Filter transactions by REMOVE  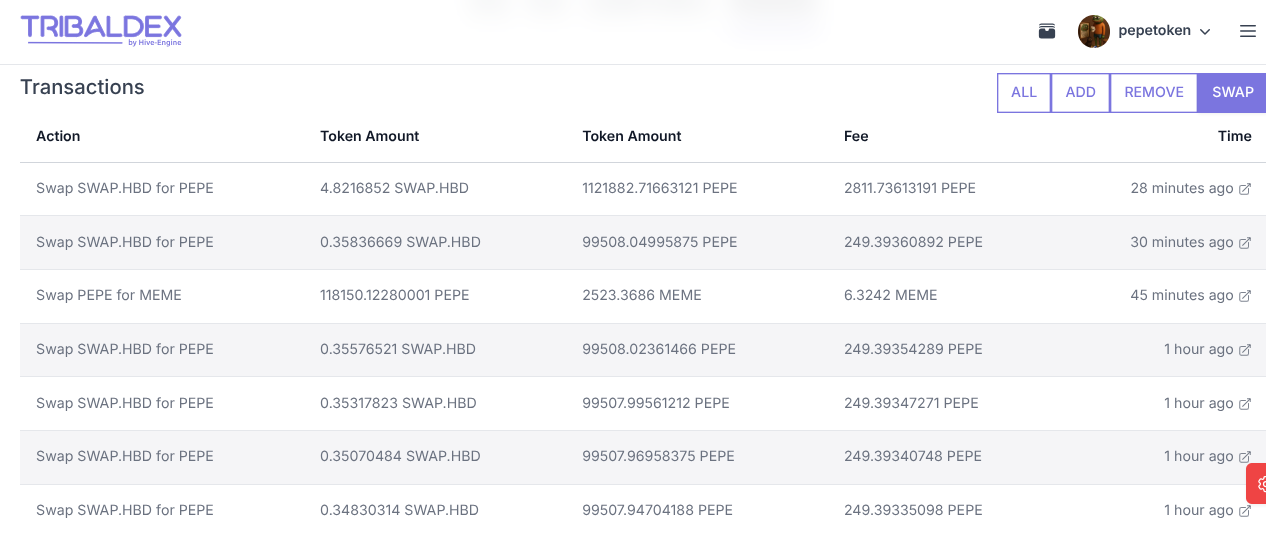1154,92
